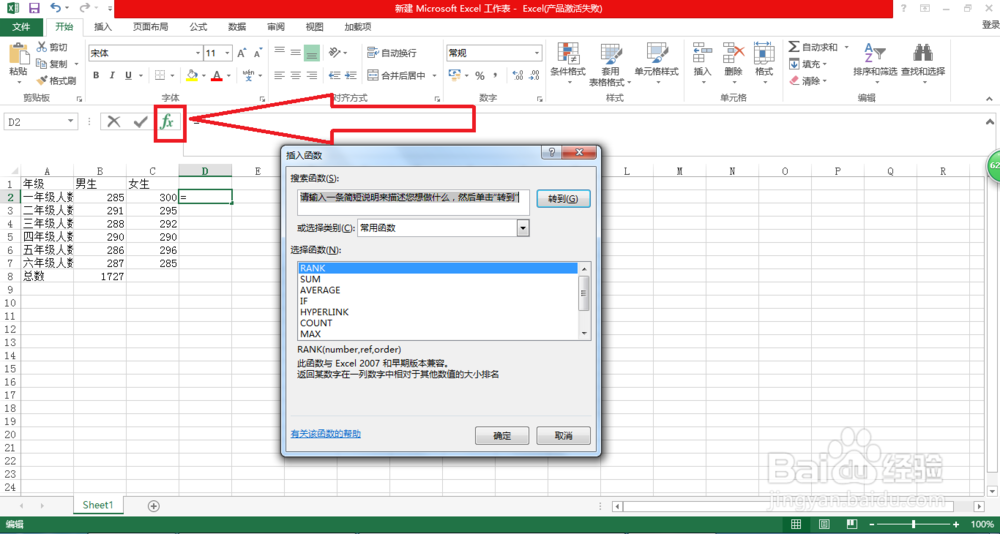Apply red font color A
Image resolution: width=1000 pixels, height=534 pixels.
tap(217, 75)
